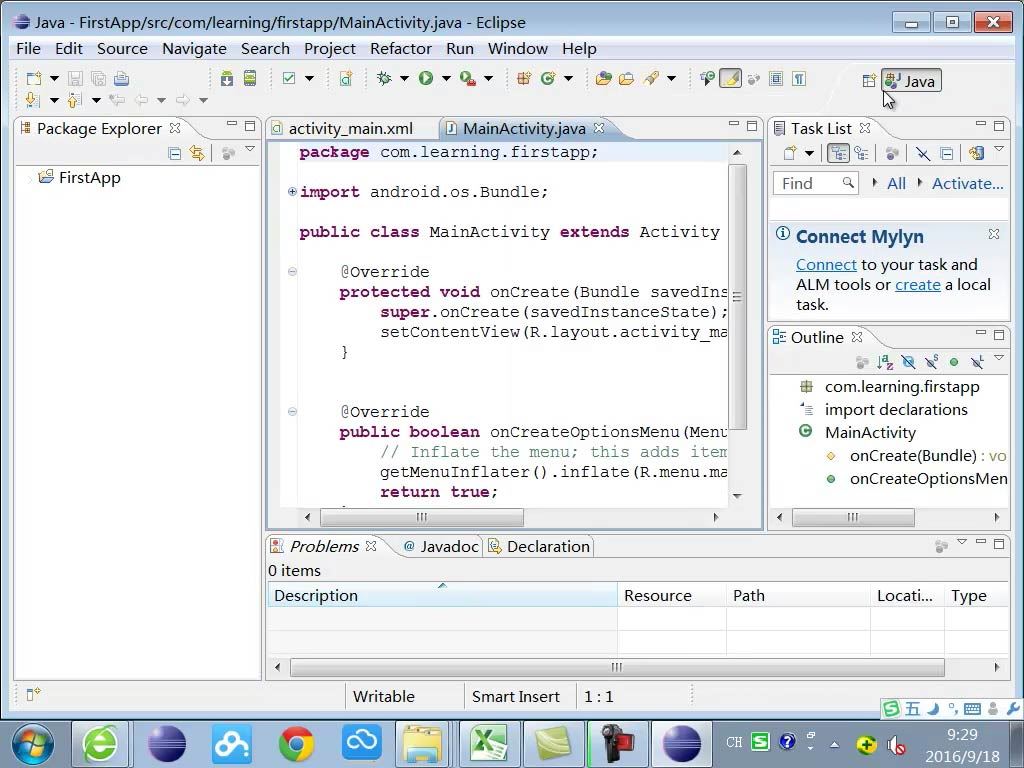Screen dimensions: 1024x768
Task: Click the create local task link
Action: coord(918,285)
